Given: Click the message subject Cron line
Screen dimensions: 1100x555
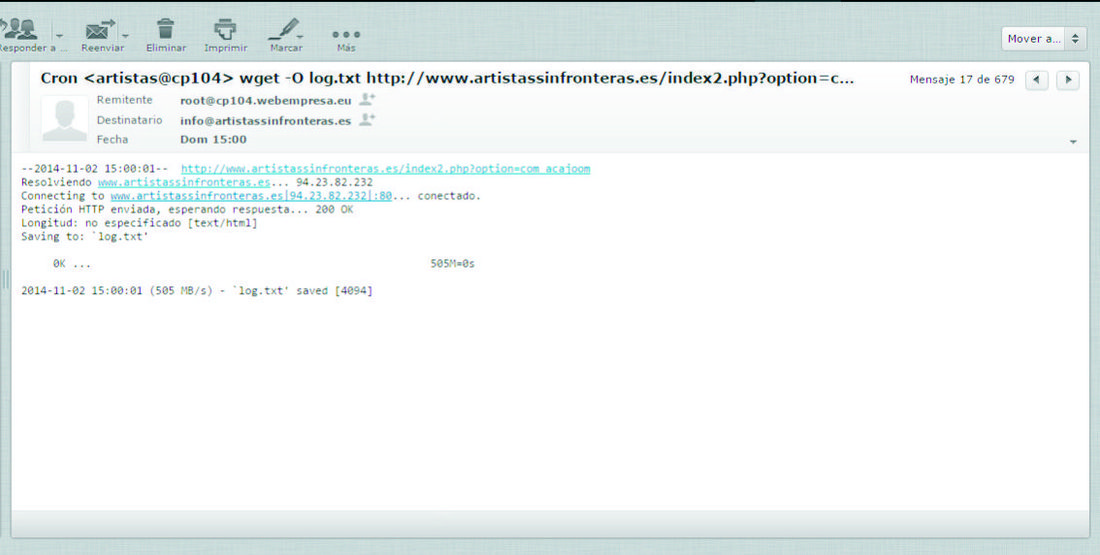Looking at the screenshot, I should coord(447,78).
